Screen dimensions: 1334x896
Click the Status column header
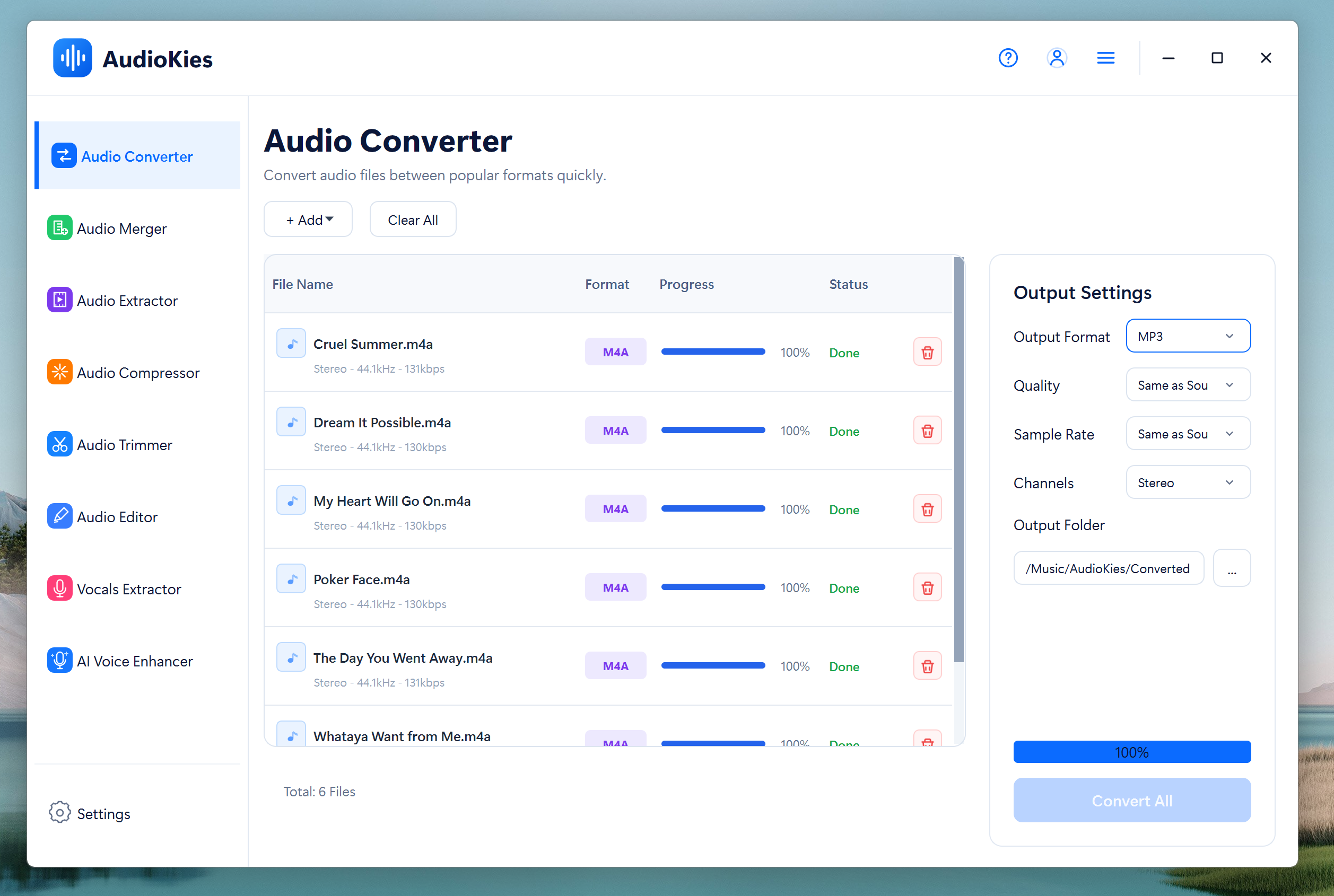point(848,284)
